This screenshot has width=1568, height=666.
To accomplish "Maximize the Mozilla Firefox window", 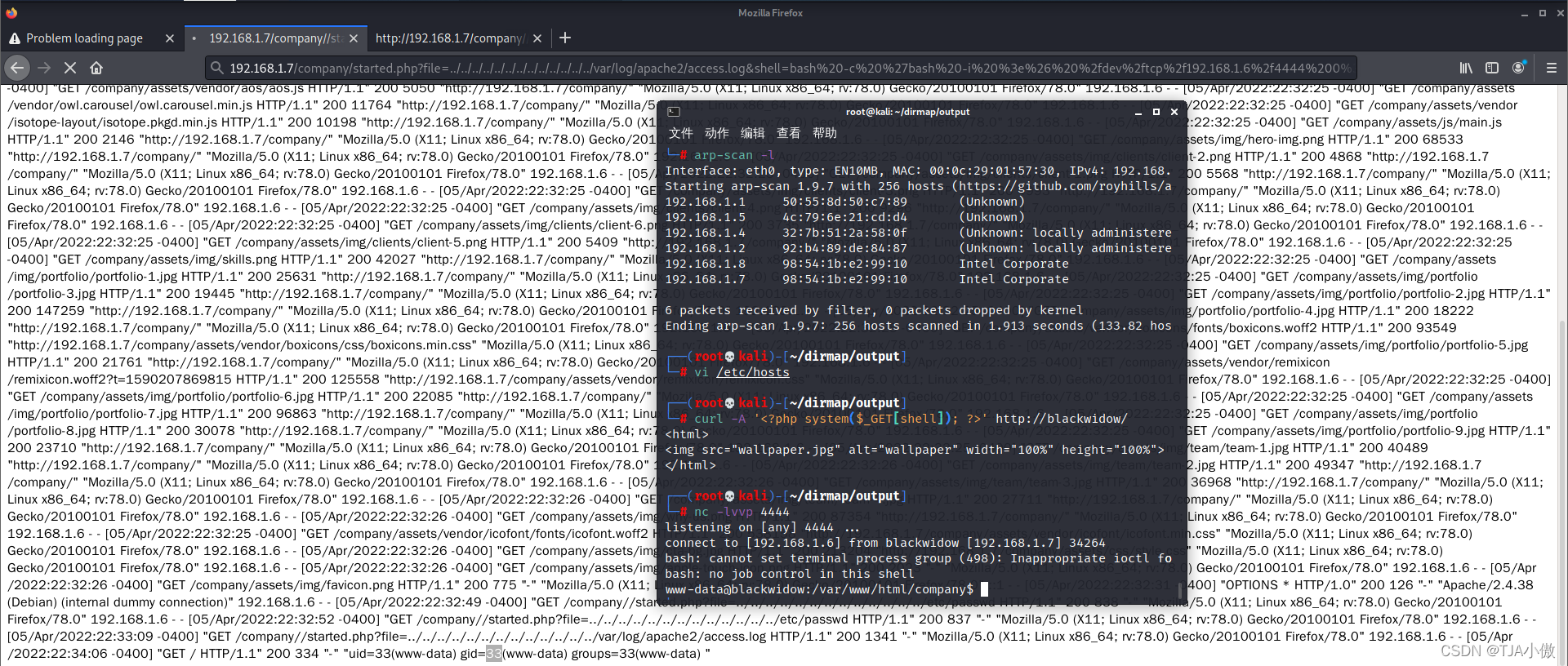I will click(1542, 13).
